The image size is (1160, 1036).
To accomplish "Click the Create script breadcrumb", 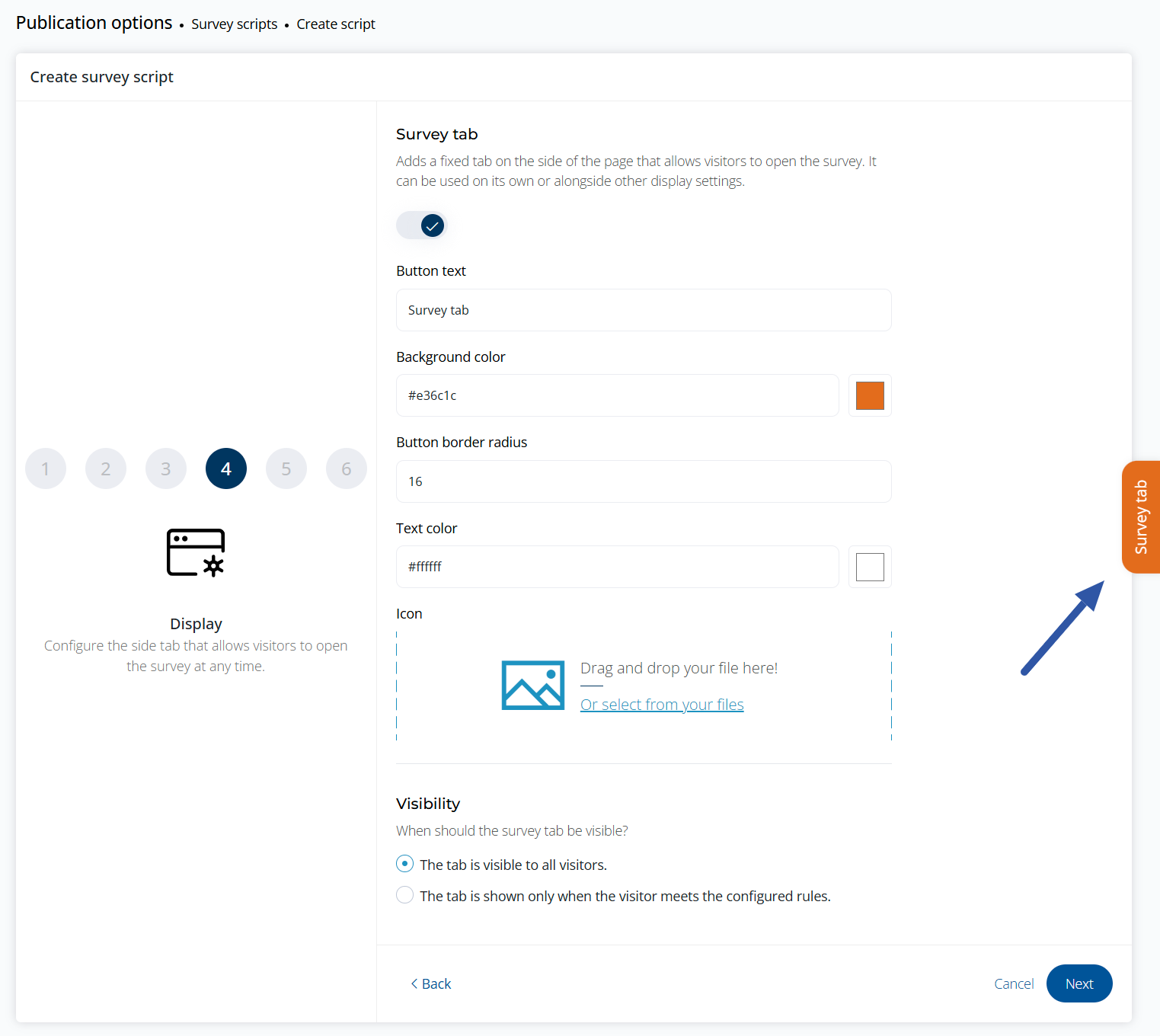I will pyautogui.click(x=336, y=24).
